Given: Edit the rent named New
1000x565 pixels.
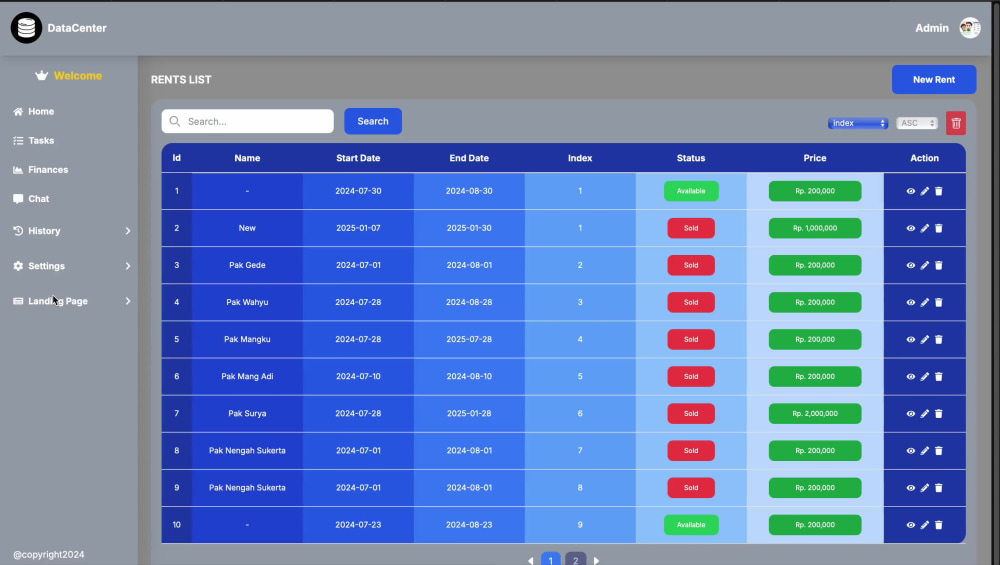Looking at the screenshot, I should coord(925,228).
